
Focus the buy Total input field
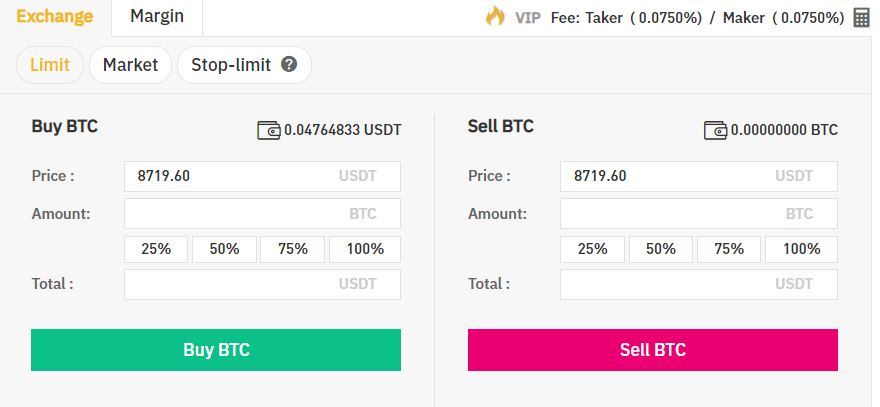(262, 284)
